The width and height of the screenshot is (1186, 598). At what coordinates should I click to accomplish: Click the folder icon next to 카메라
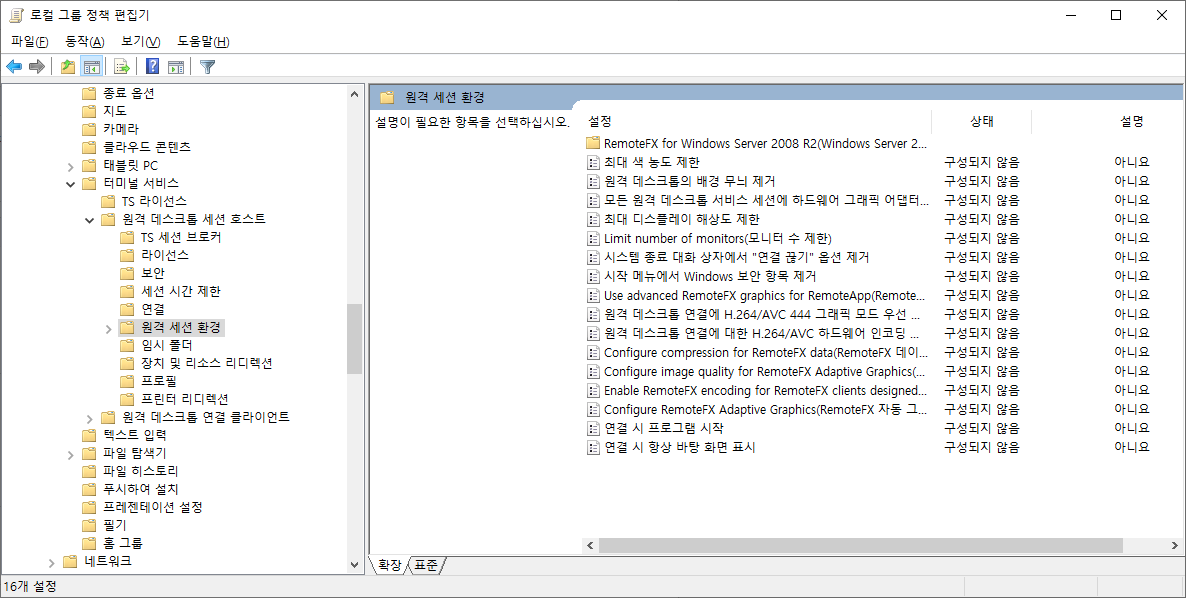(x=89, y=129)
